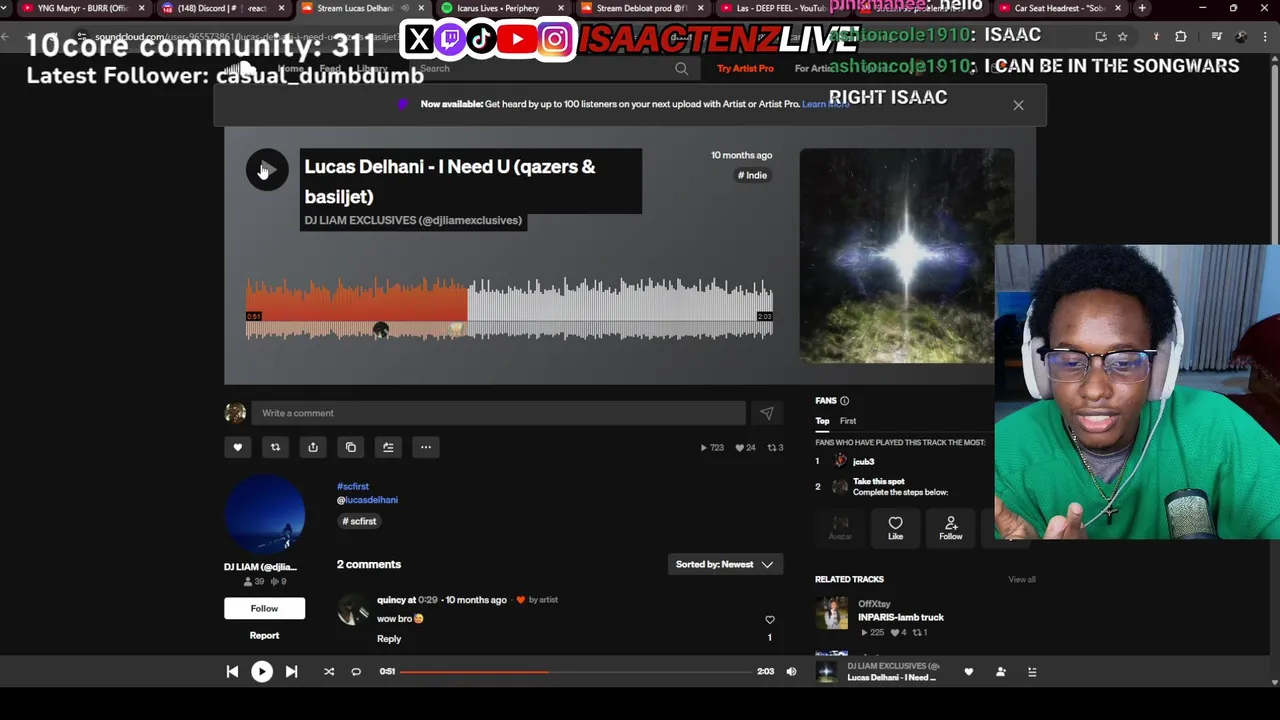Seek within the bottom player progress bar
The height and width of the screenshot is (720, 1280).
pos(576,672)
